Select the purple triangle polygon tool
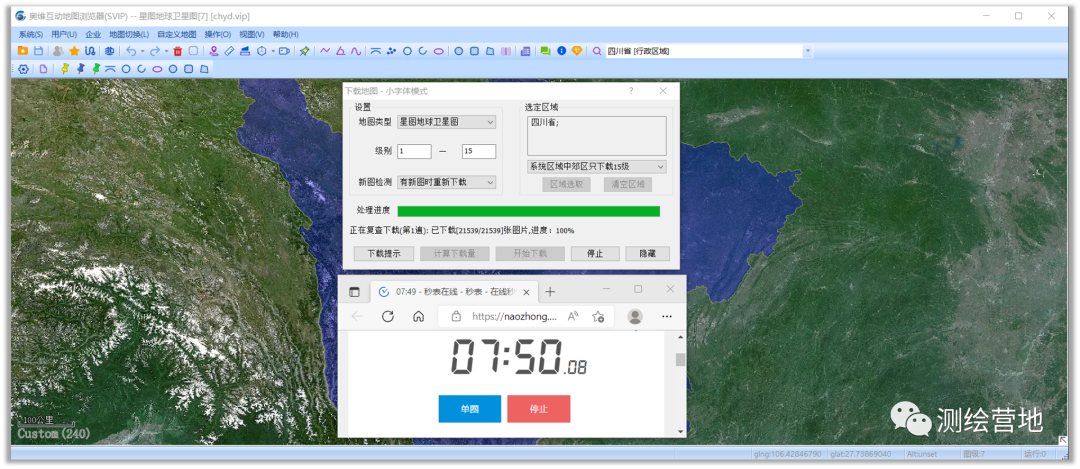This screenshot has height=469, width=1080. [340, 50]
